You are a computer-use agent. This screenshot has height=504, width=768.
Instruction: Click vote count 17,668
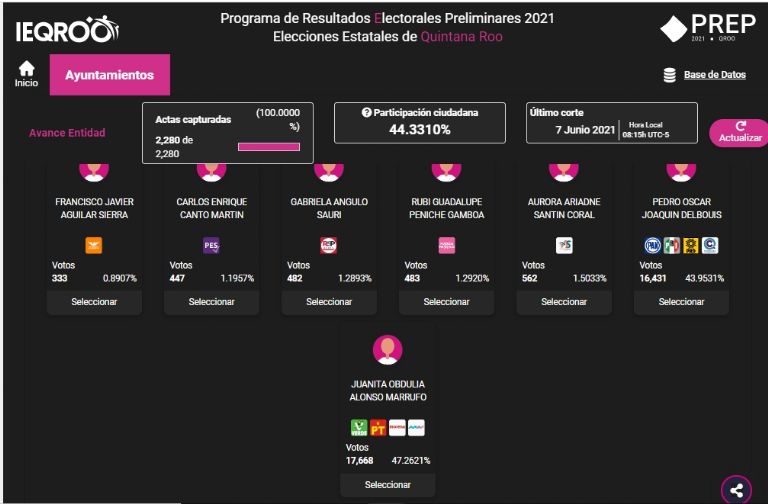(x=360, y=460)
